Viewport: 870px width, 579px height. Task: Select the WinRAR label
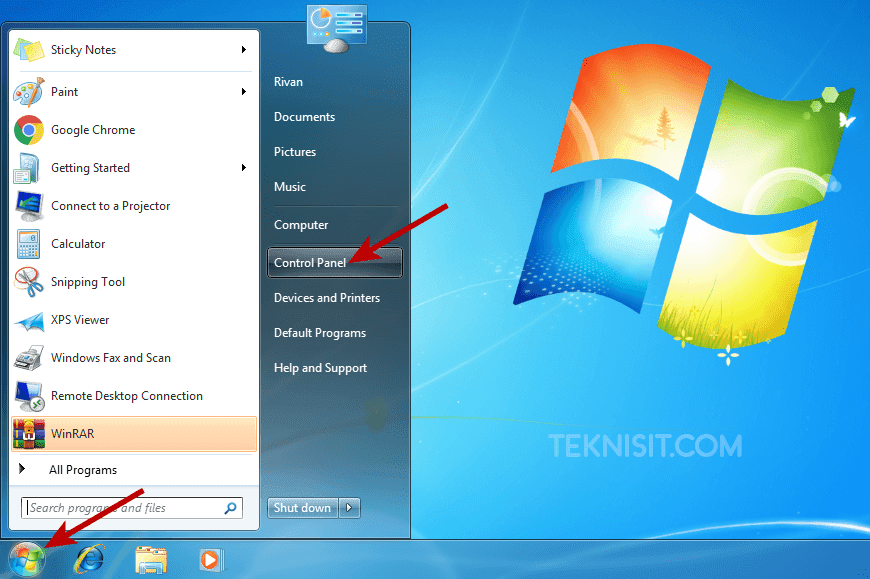pyautogui.click(x=72, y=434)
